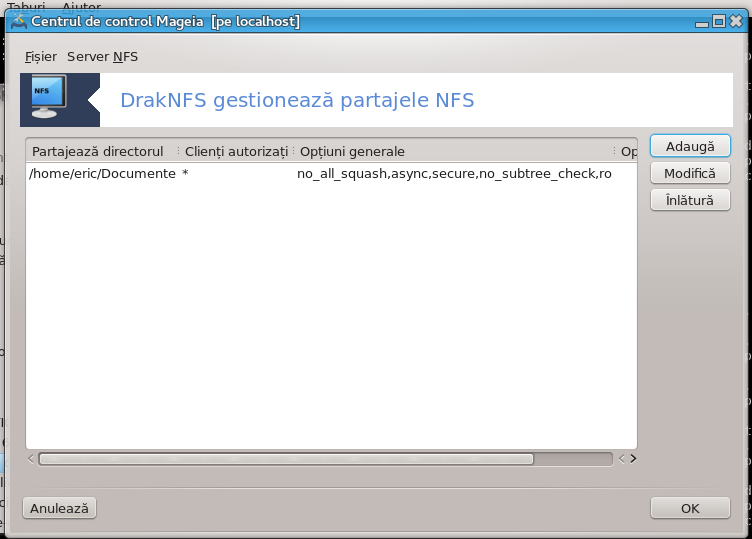Close the Centrul de control window
Image resolution: width=752 pixels, height=539 pixels.
pyautogui.click(x=736, y=21)
